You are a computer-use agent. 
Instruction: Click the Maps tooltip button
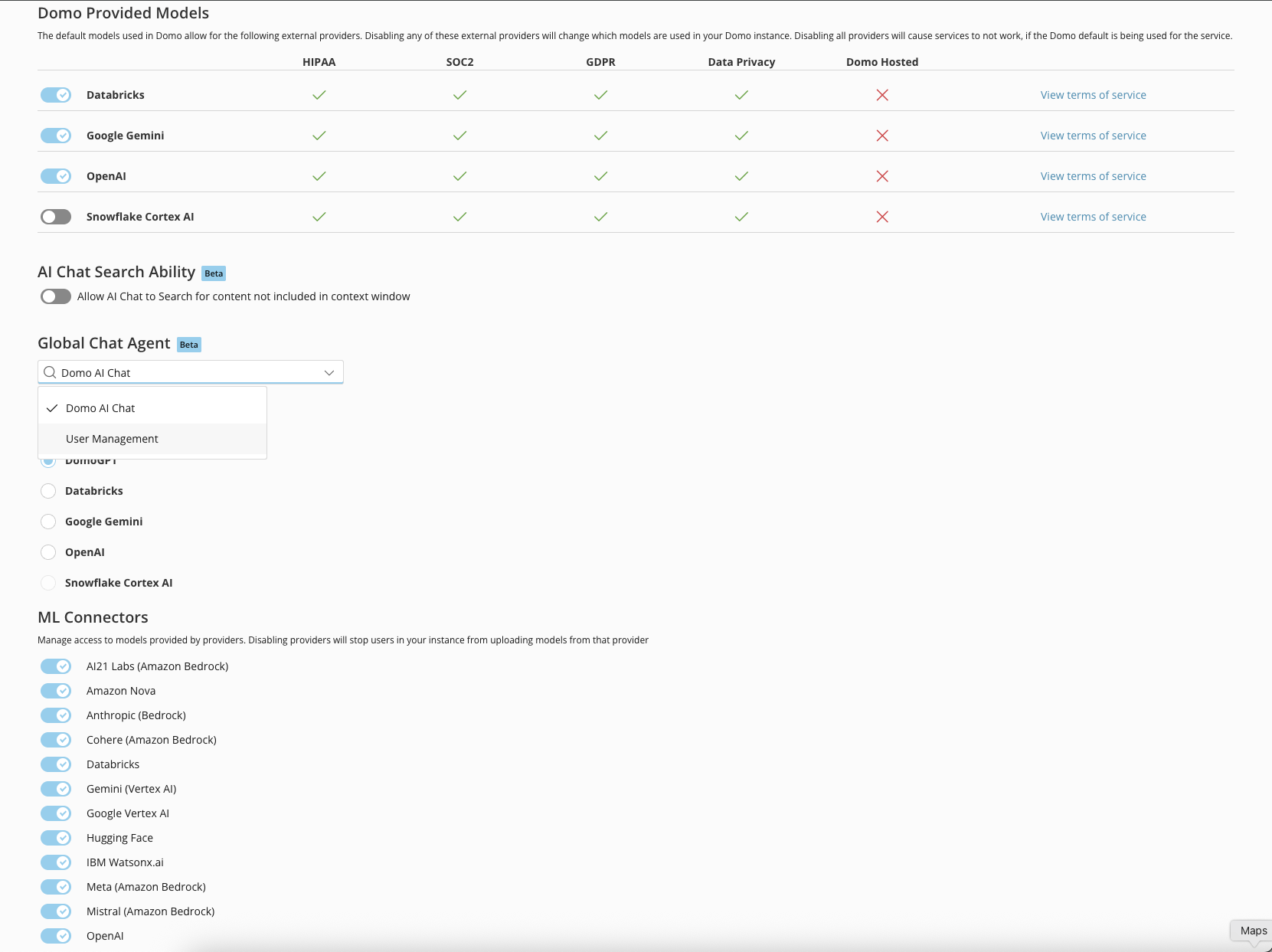tap(1253, 931)
